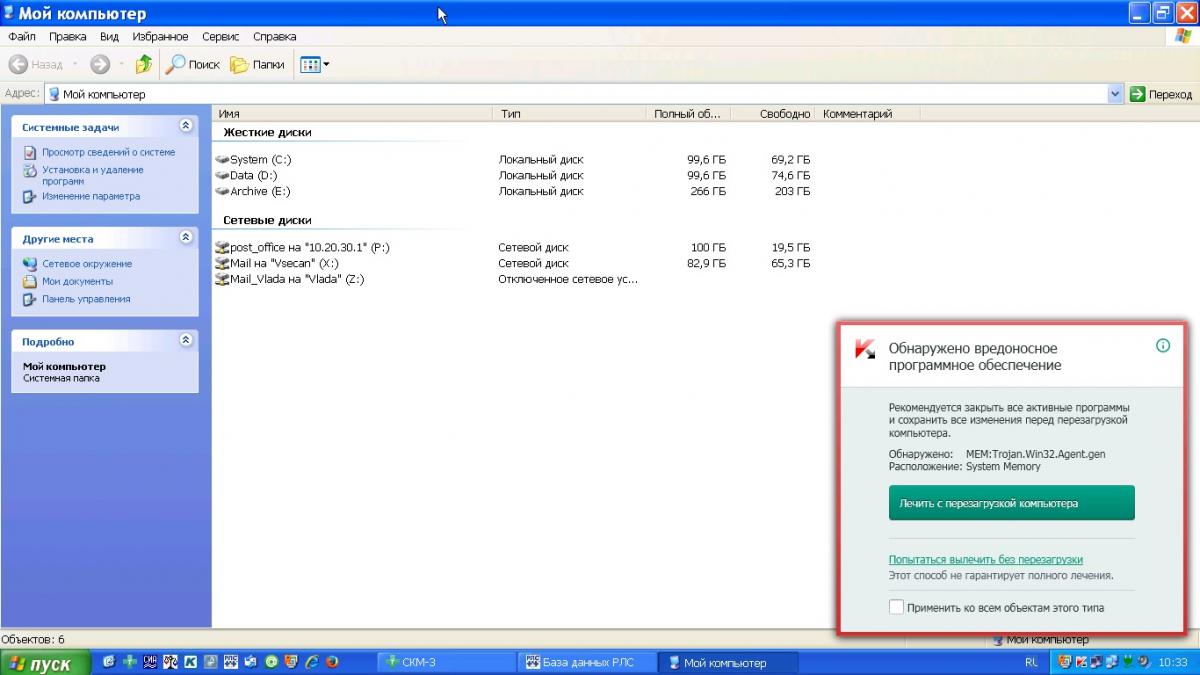Click the Views (Вид) toolbar icon
Viewport: 1200px width, 675px height.
click(x=310, y=64)
